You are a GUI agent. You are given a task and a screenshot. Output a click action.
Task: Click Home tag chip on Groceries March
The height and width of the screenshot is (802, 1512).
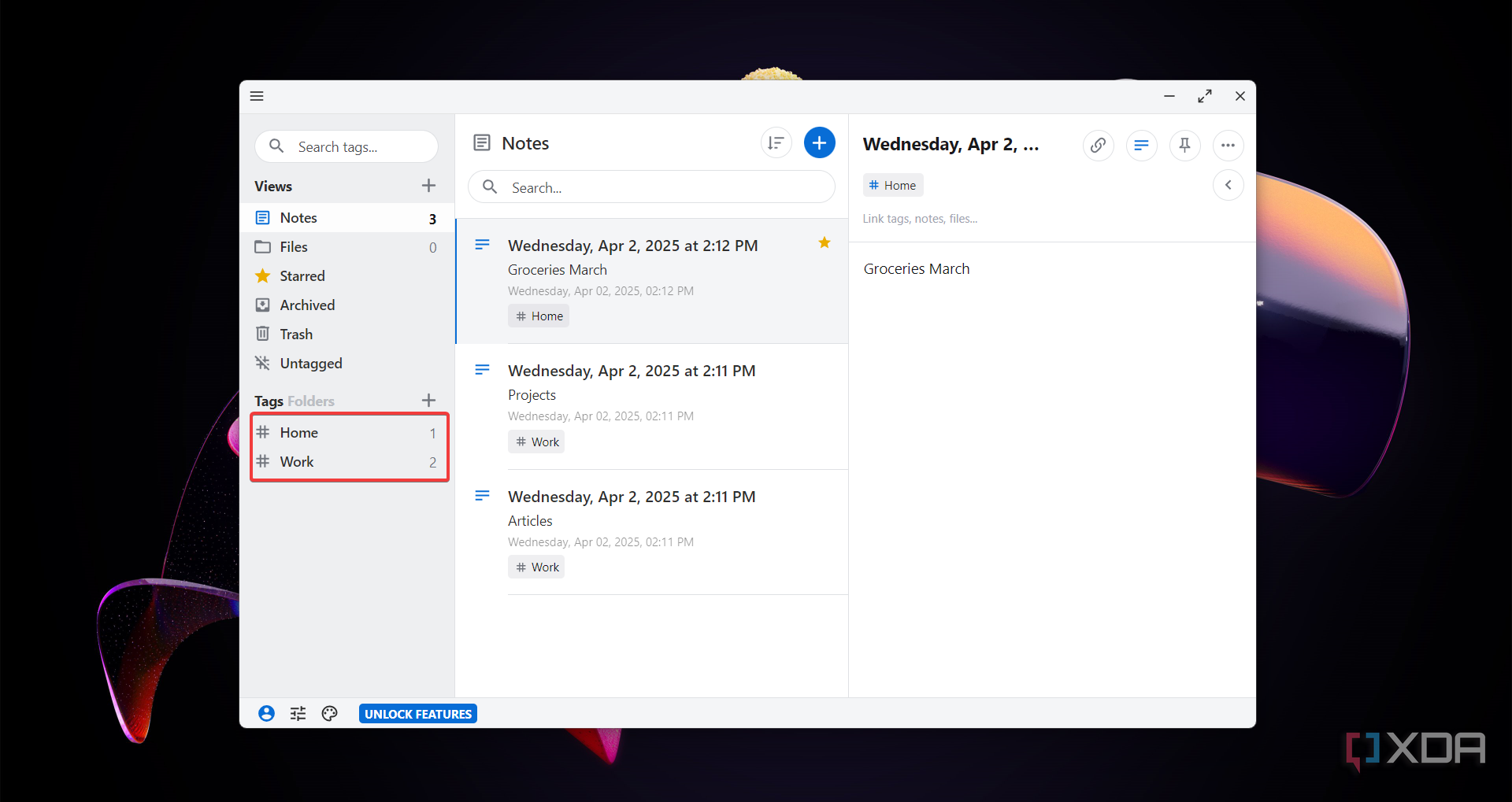(539, 316)
